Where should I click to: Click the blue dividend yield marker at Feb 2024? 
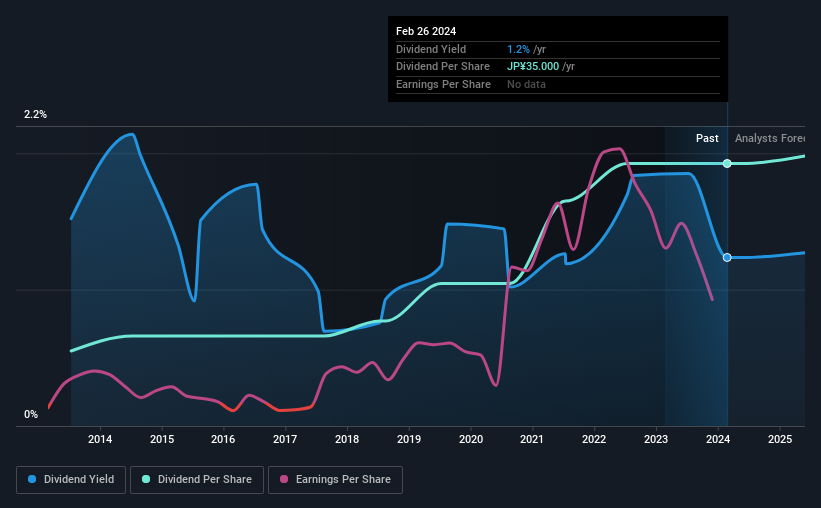coord(727,257)
